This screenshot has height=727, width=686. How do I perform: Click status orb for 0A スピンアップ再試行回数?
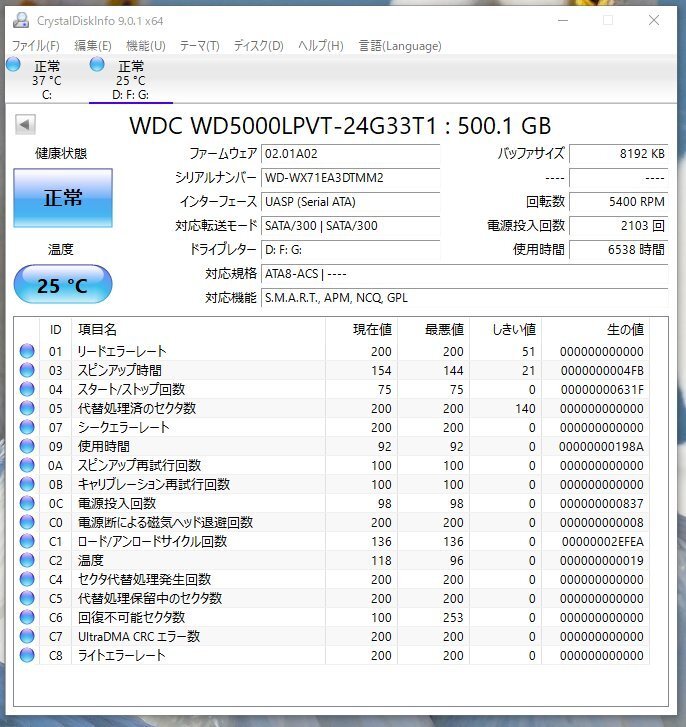[x=27, y=465]
